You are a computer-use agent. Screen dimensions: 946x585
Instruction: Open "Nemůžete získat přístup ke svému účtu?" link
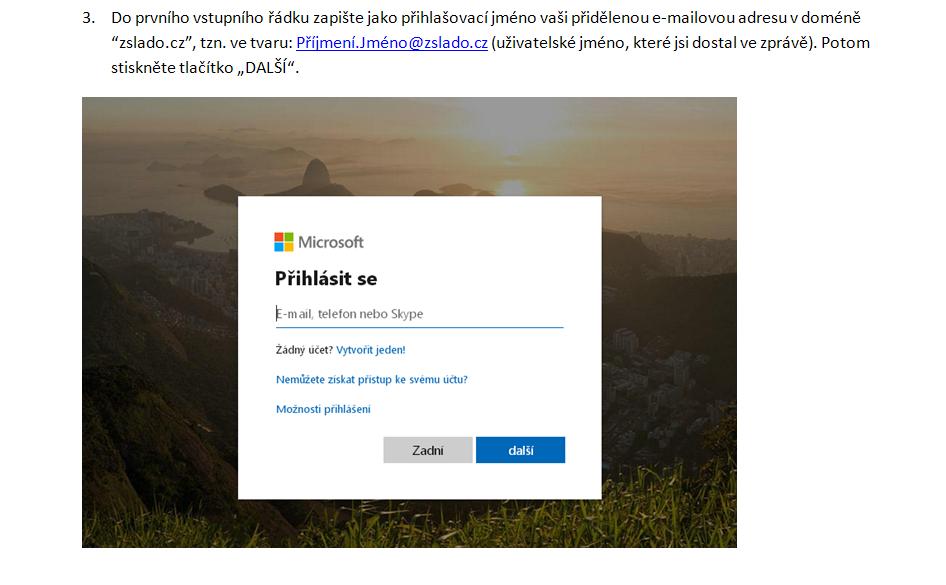click(x=372, y=380)
